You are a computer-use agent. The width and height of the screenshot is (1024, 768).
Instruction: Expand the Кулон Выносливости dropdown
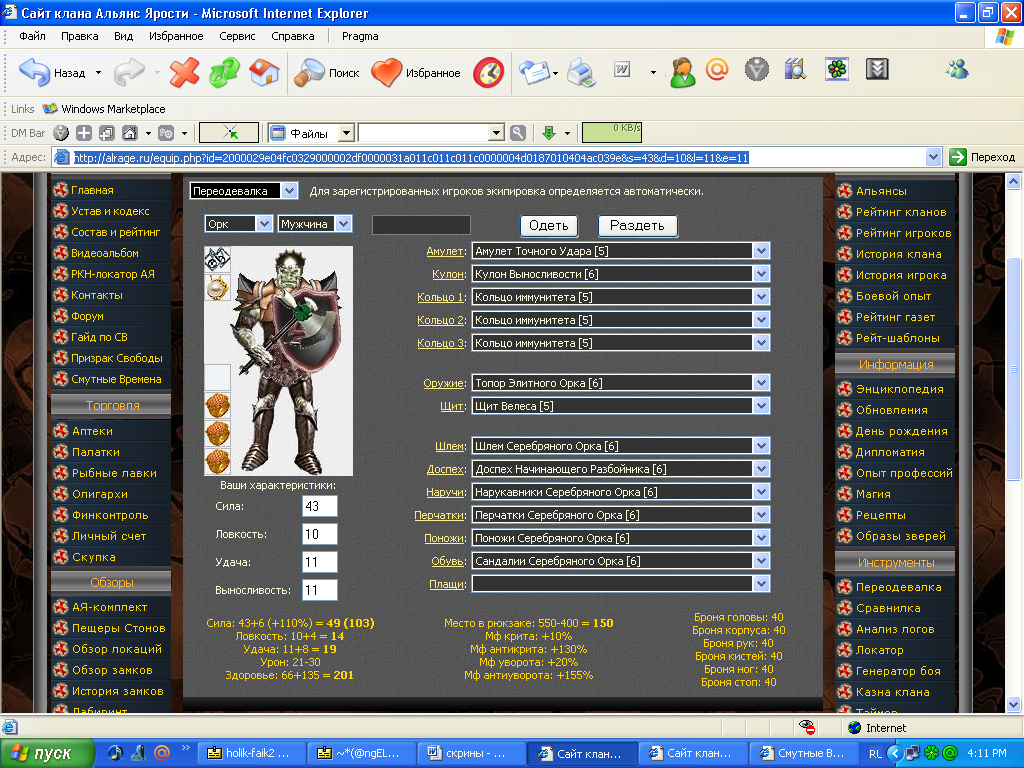761,274
